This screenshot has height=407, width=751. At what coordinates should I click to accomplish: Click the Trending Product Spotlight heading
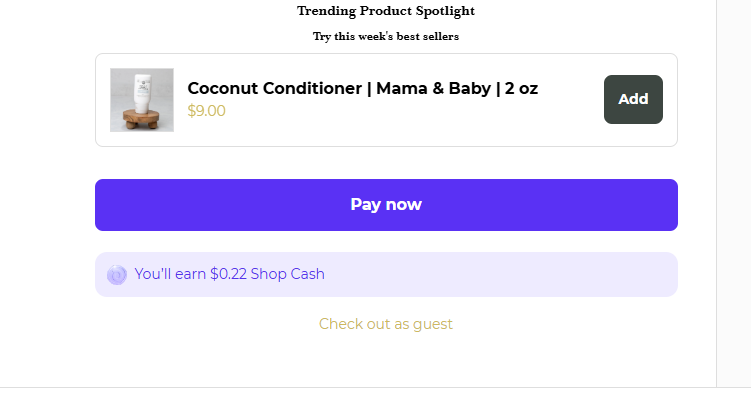[x=386, y=11]
